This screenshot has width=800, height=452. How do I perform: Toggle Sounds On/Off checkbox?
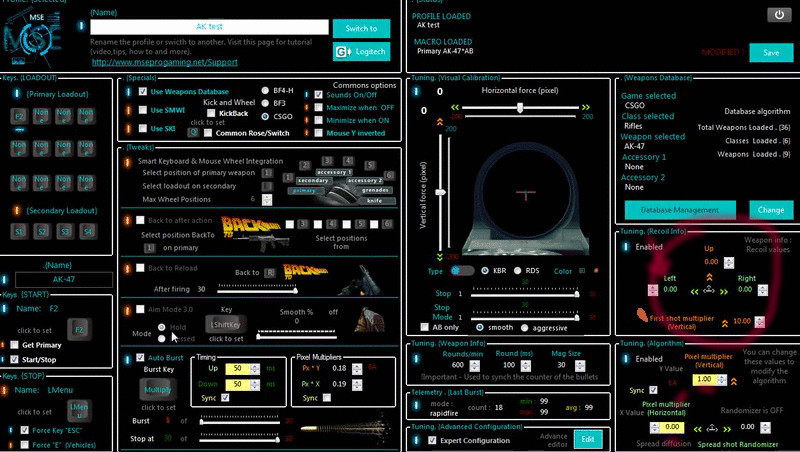[318, 95]
